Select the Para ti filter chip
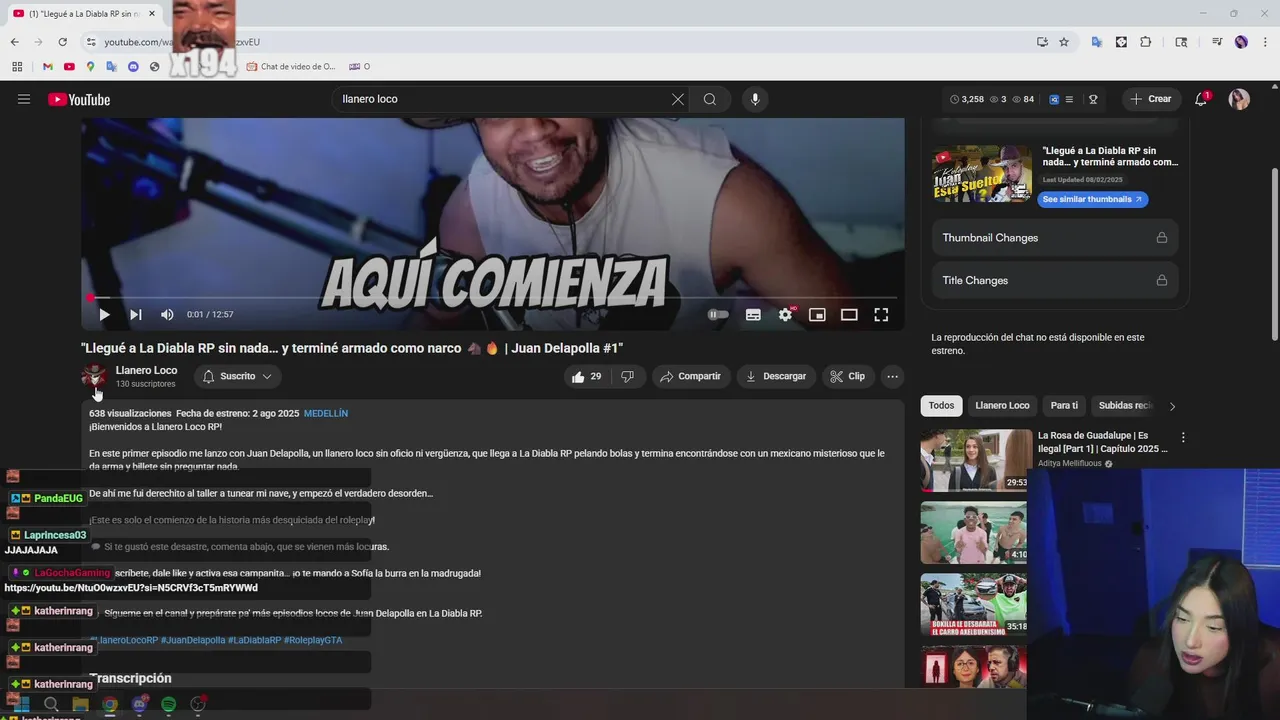The width and height of the screenshot is (1280, 720). click(1064, 405)
